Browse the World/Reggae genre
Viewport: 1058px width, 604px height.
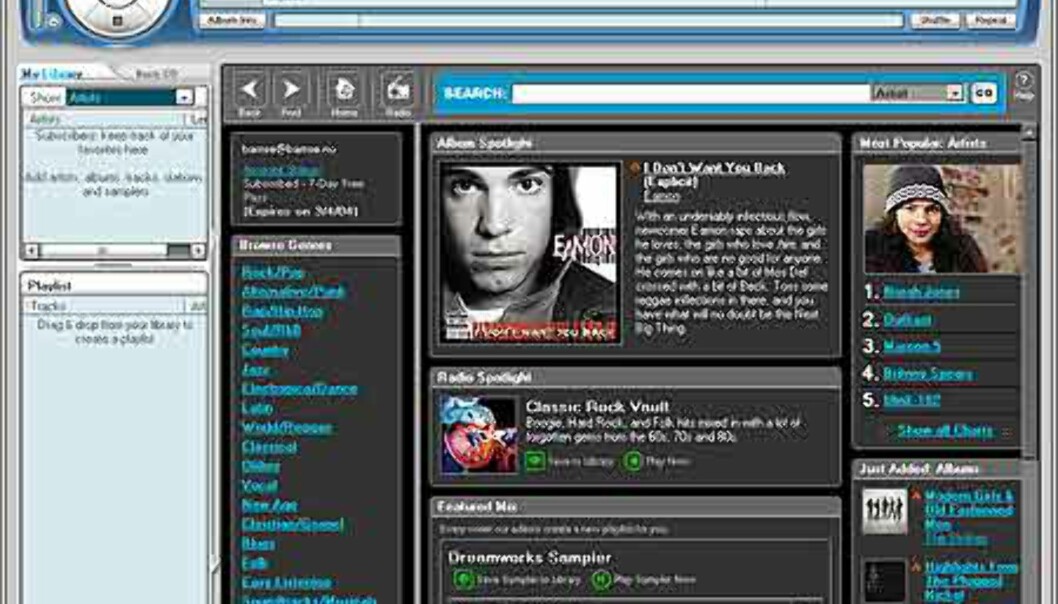click(x=287, y=428)
